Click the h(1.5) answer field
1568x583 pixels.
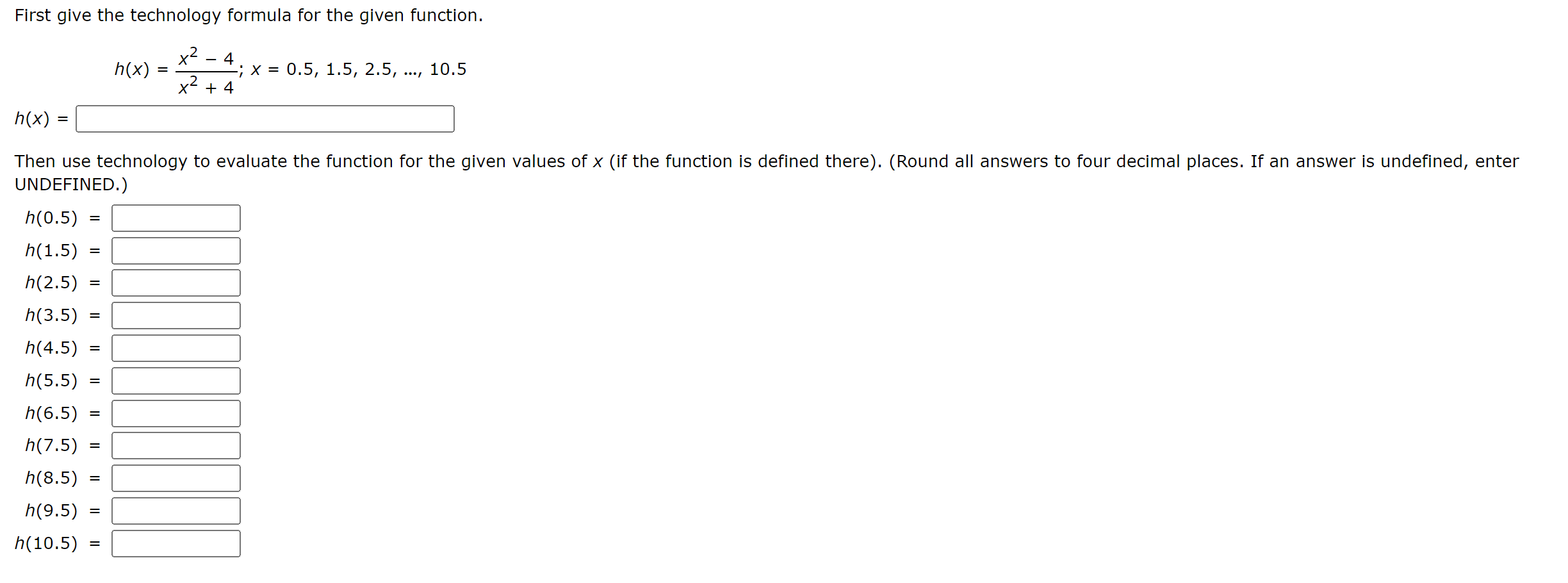[175, 250]
